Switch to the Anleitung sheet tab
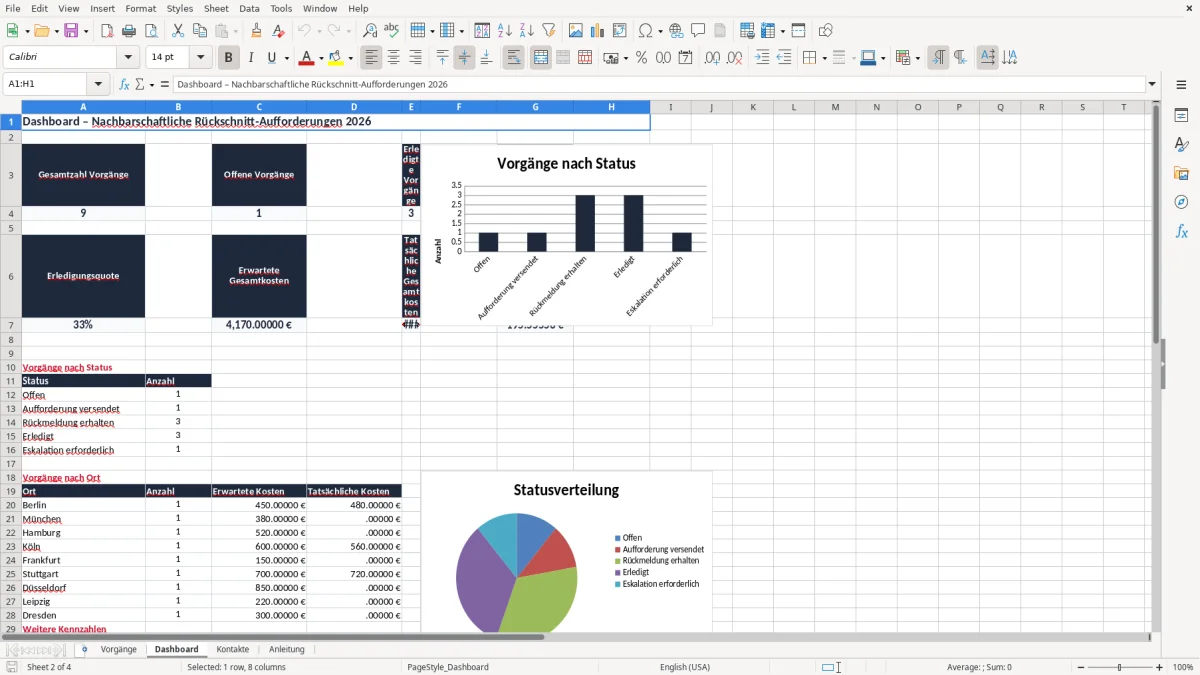 [287, 649]
